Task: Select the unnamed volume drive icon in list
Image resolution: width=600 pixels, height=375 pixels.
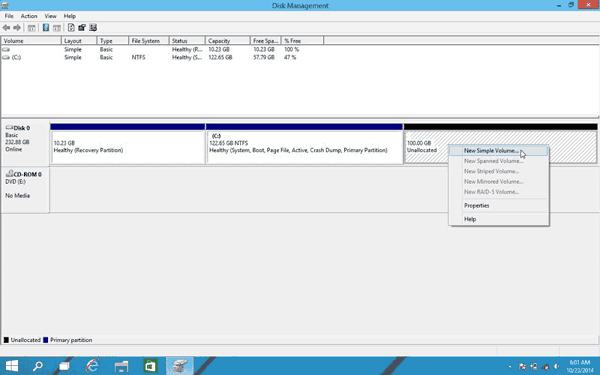Action: (x=6, y=49)
